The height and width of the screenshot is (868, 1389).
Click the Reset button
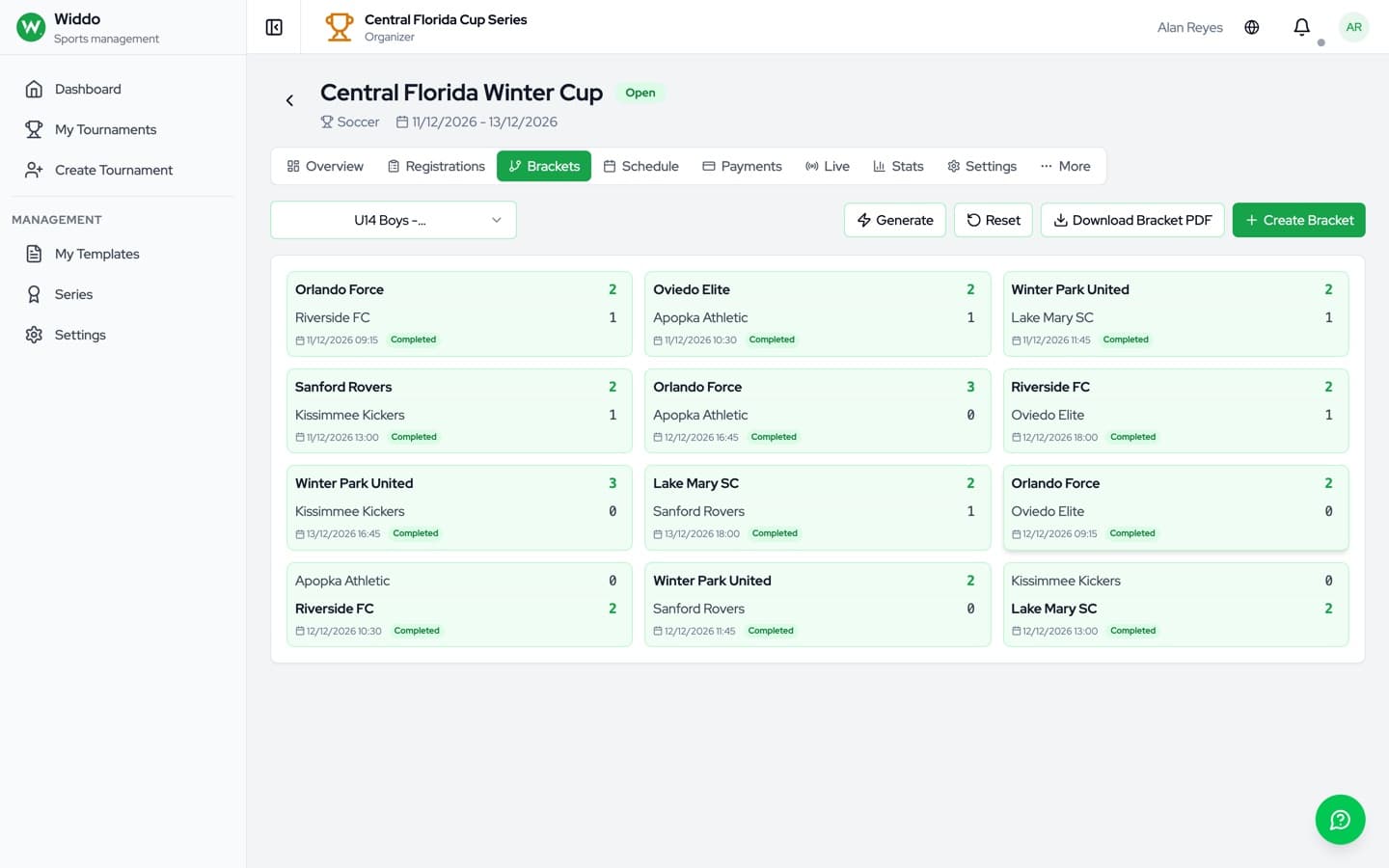tap(994, 220)
